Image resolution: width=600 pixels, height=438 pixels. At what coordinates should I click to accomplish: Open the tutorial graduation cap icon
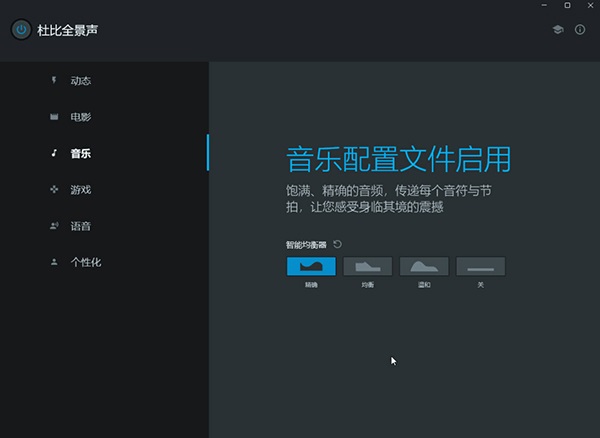click(558, 30)
